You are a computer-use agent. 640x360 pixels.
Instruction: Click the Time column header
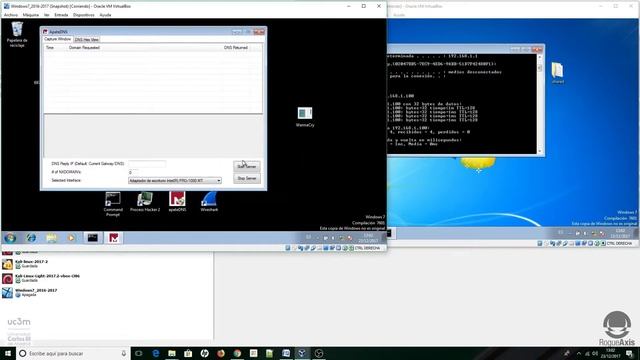pyautogui.click(x=50, y=48)
